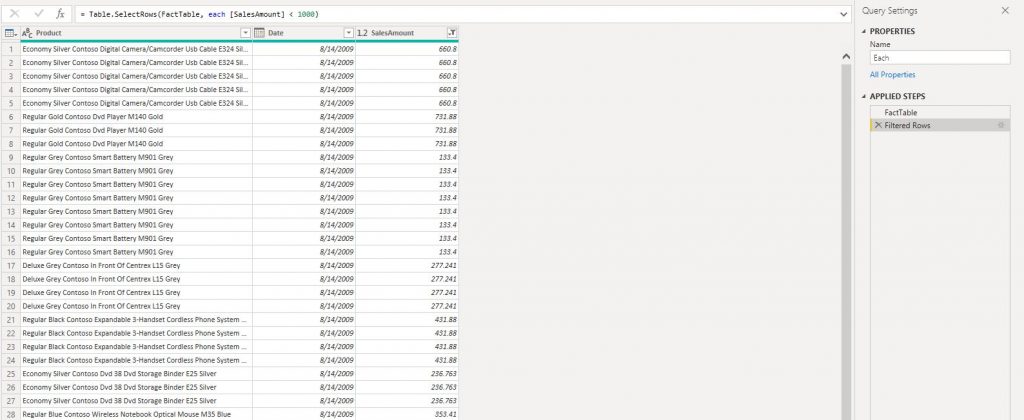
Task: Close the Query Settings pane
Action: click(1004, 10)
